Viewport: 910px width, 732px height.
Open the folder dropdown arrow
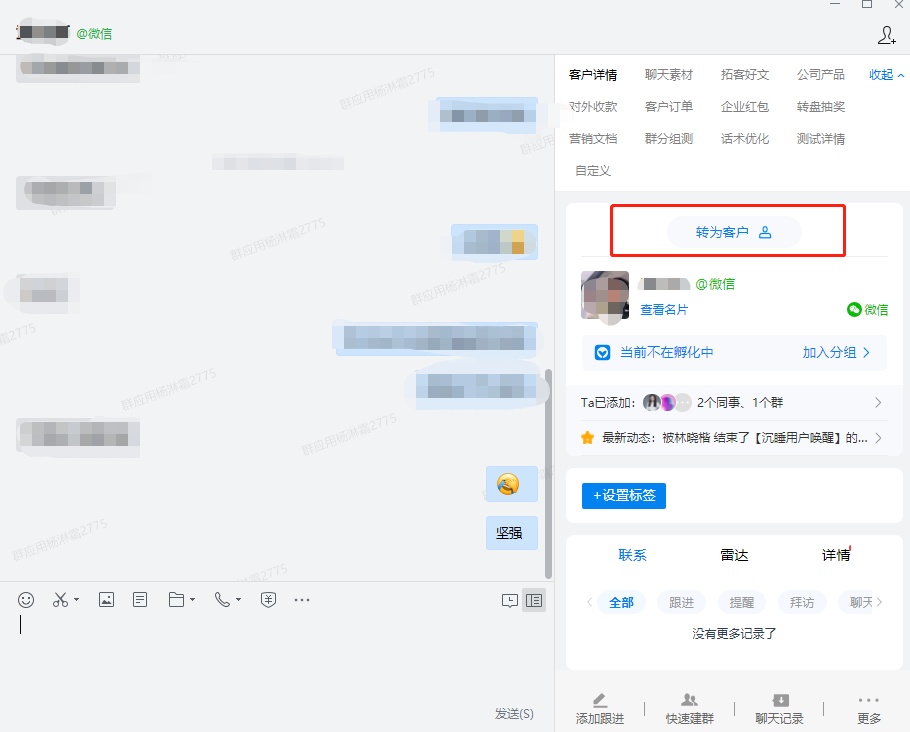(x=192, y=601)
